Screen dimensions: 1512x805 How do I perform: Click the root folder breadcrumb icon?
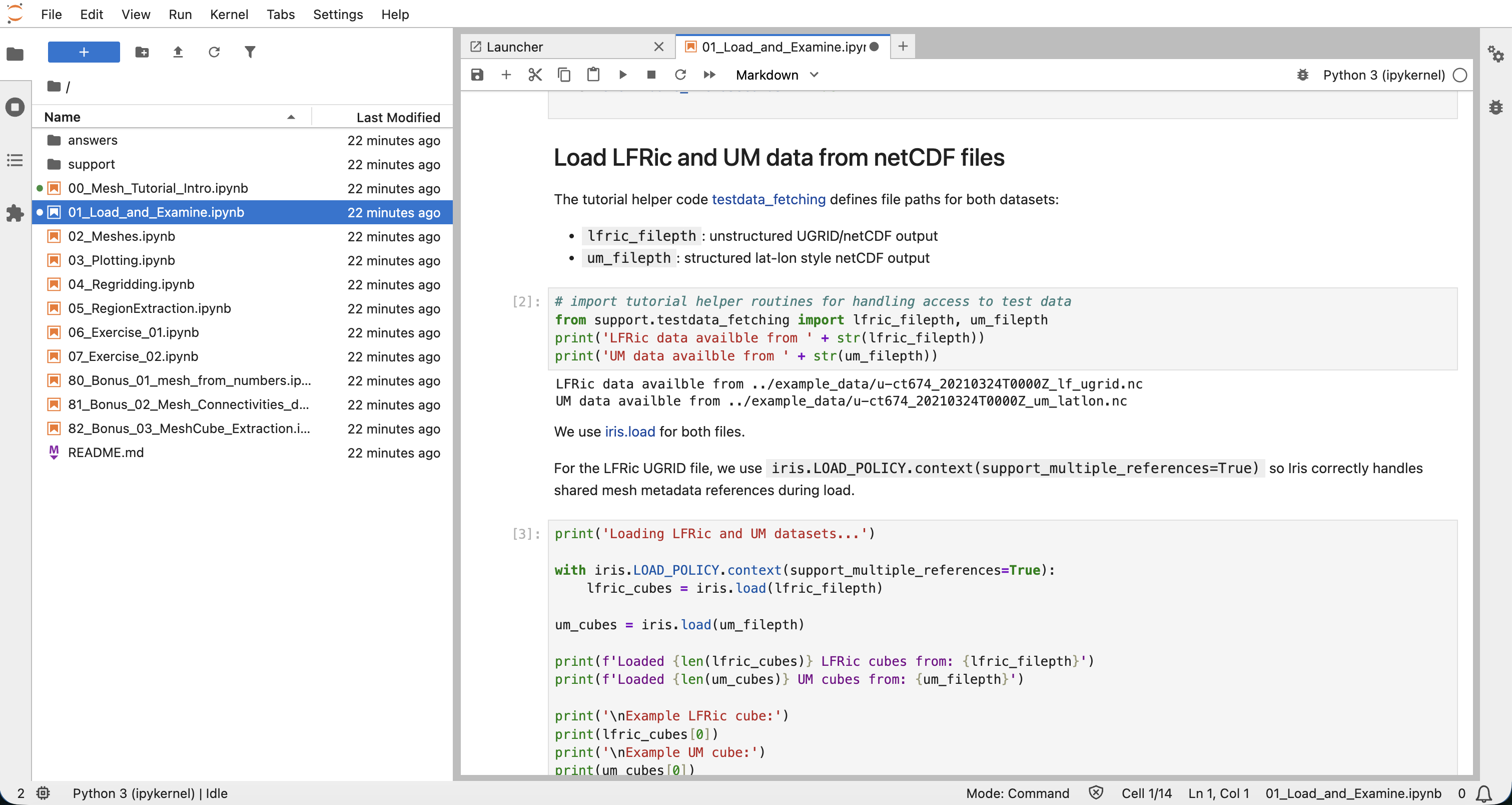click(x=54, y=86)
